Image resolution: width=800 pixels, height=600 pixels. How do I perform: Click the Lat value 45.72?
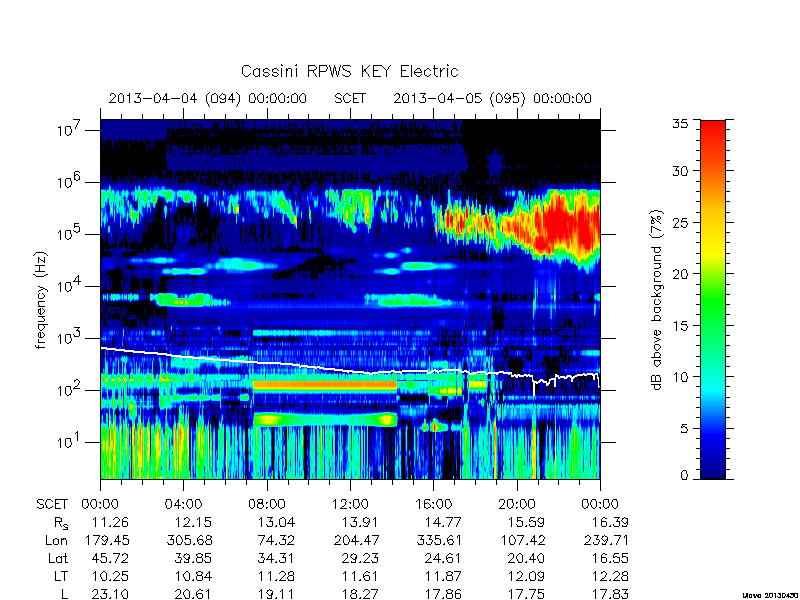pos(110,559)
